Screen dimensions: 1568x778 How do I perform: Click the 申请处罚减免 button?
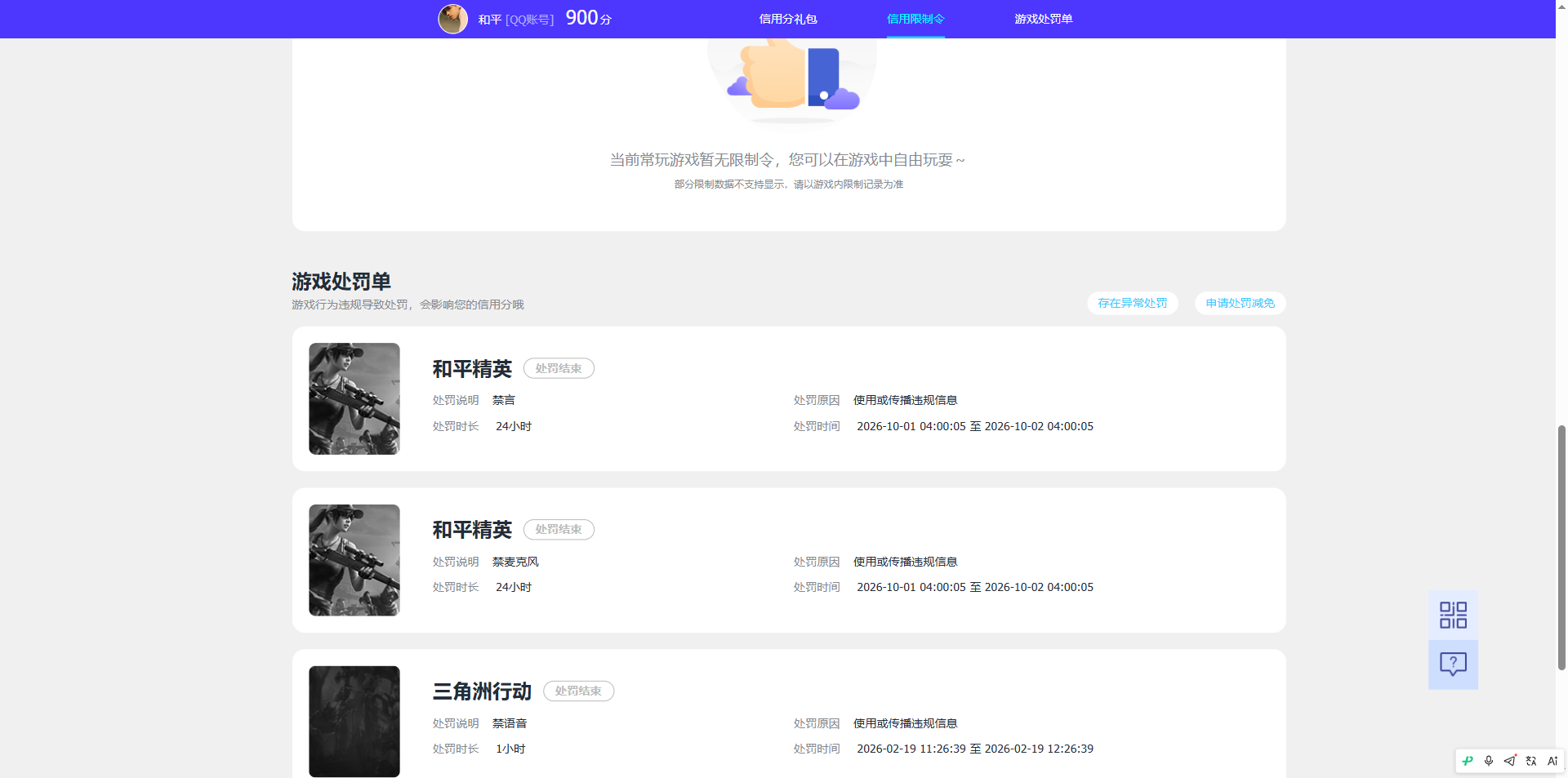pyautogui.click(x=1241, y=303)
